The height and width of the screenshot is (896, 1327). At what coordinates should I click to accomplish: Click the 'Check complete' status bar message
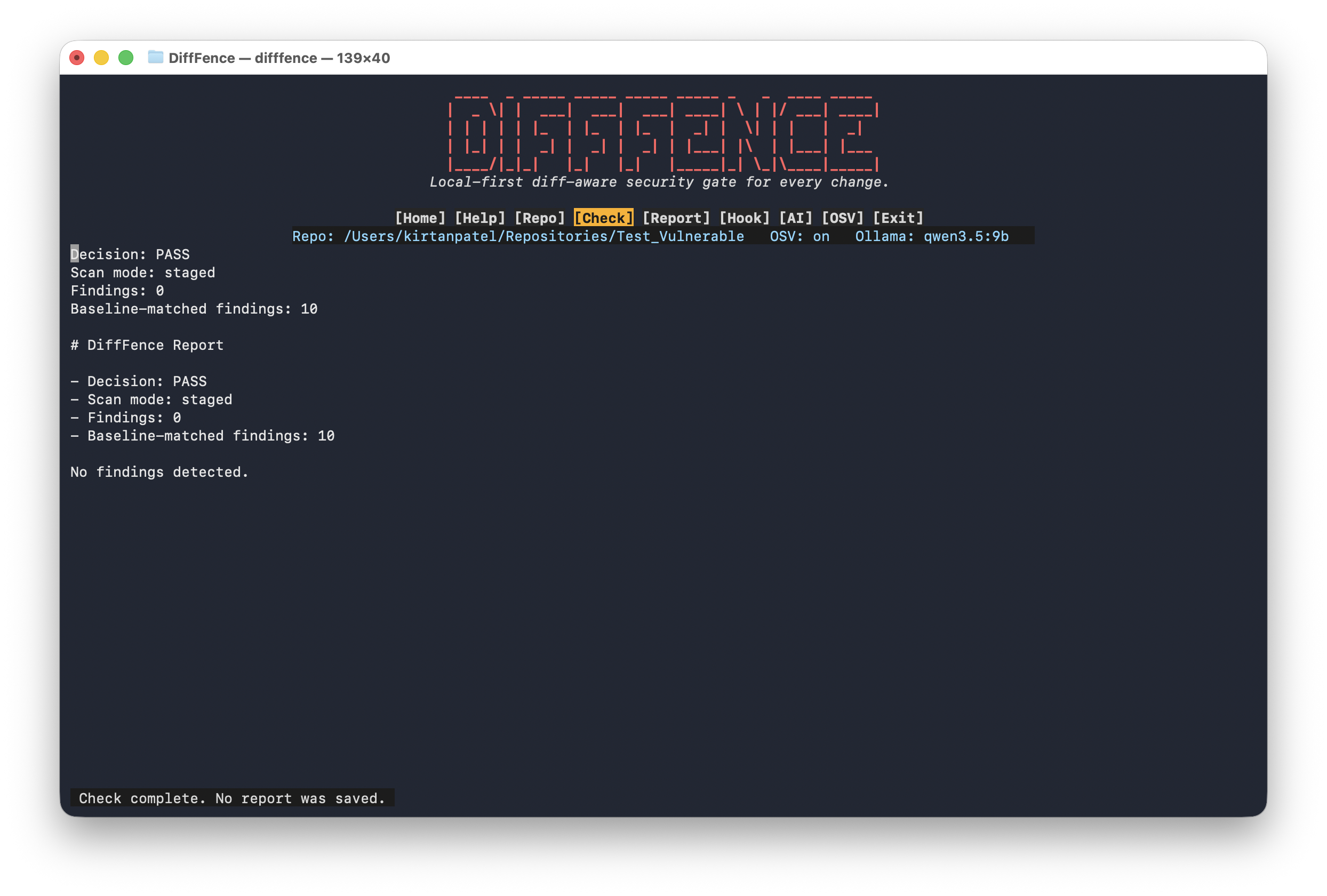point(232,798)
